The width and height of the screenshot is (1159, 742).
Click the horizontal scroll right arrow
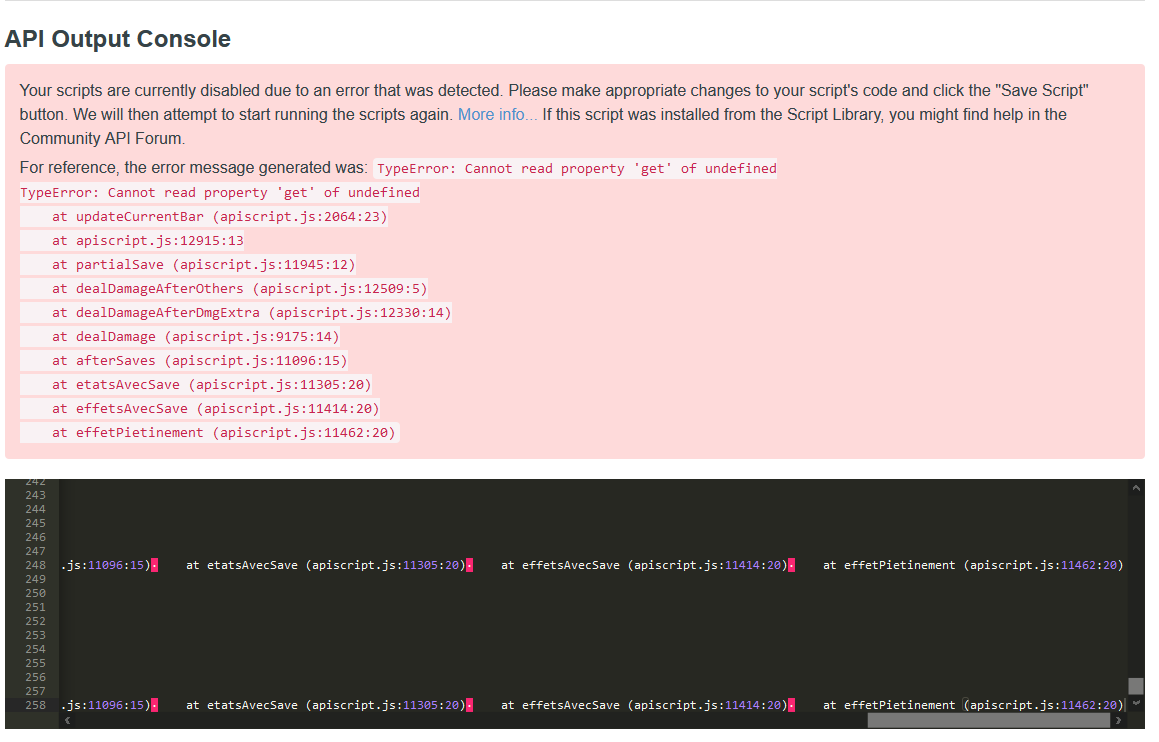pos(1118,720)
